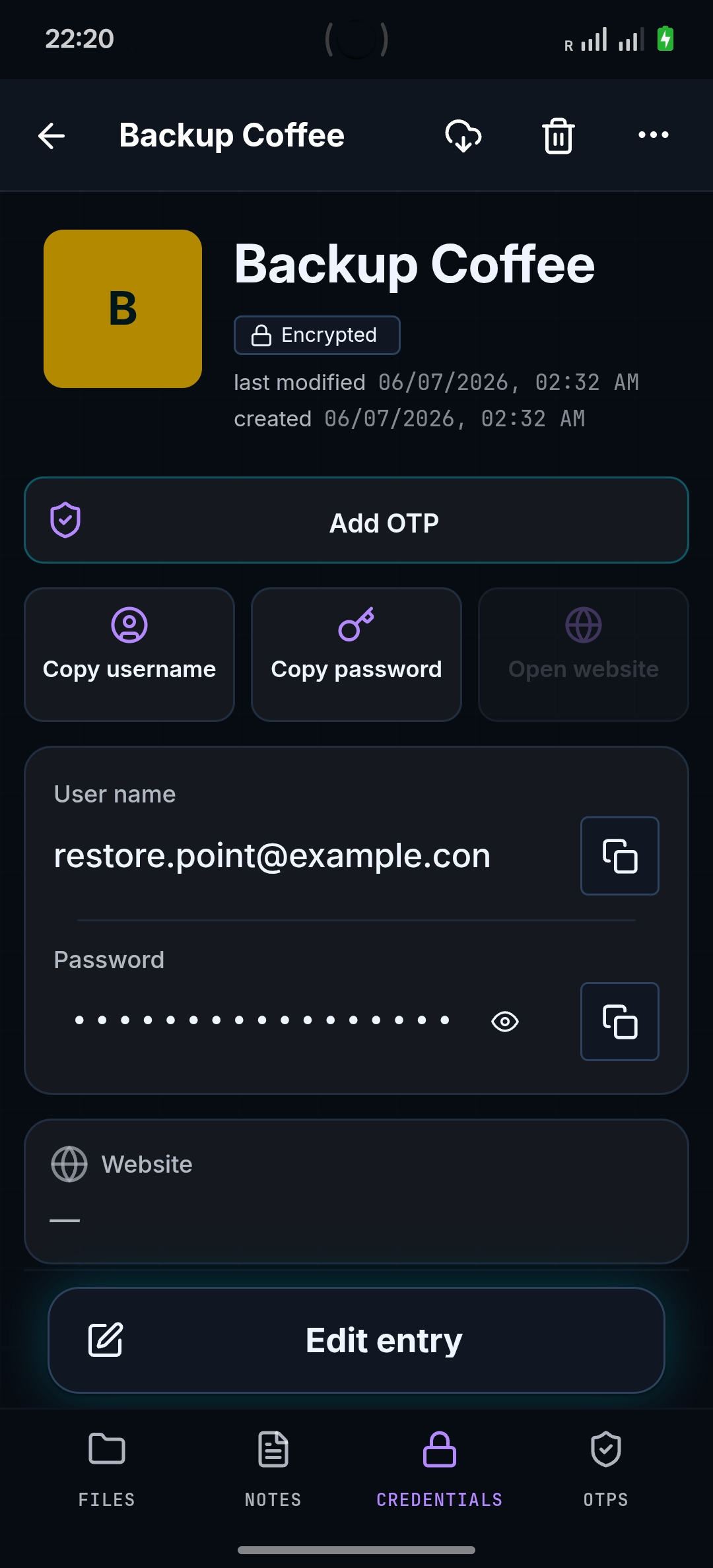The image size is (713, 1568).
Task: Tap the Add OTP button
Action: point(356,520)
